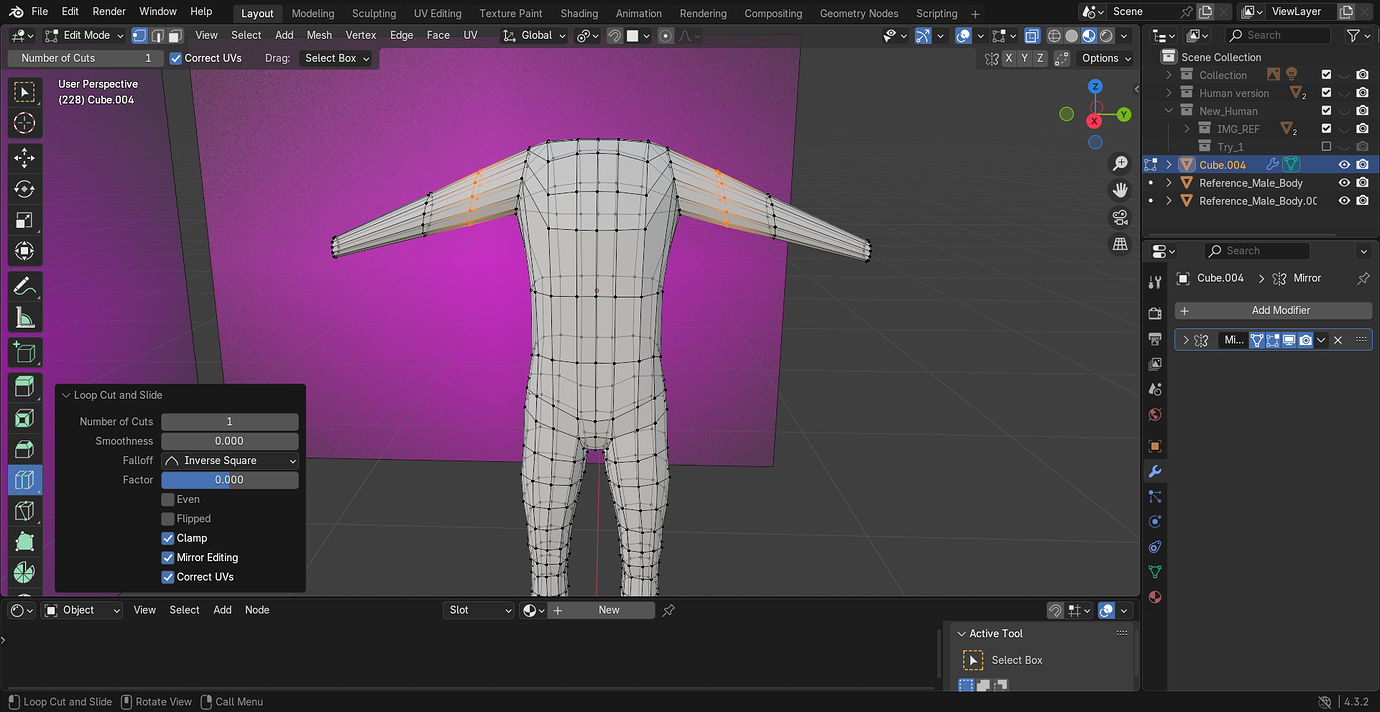Select the Extrude Region tool
The height and width of the screenshot is (712, 1380).
pos(24,386)
